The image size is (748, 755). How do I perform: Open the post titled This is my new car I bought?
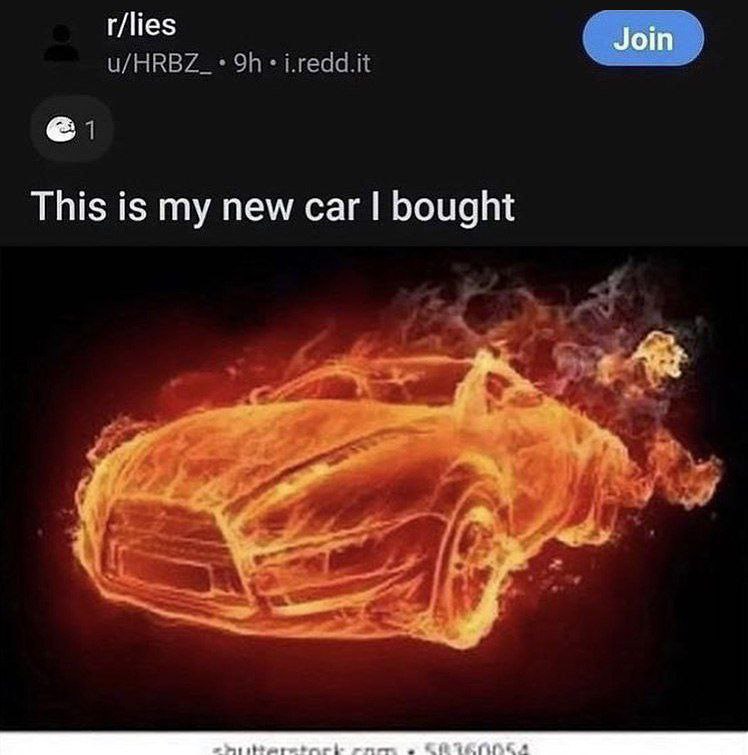point(273,207)
